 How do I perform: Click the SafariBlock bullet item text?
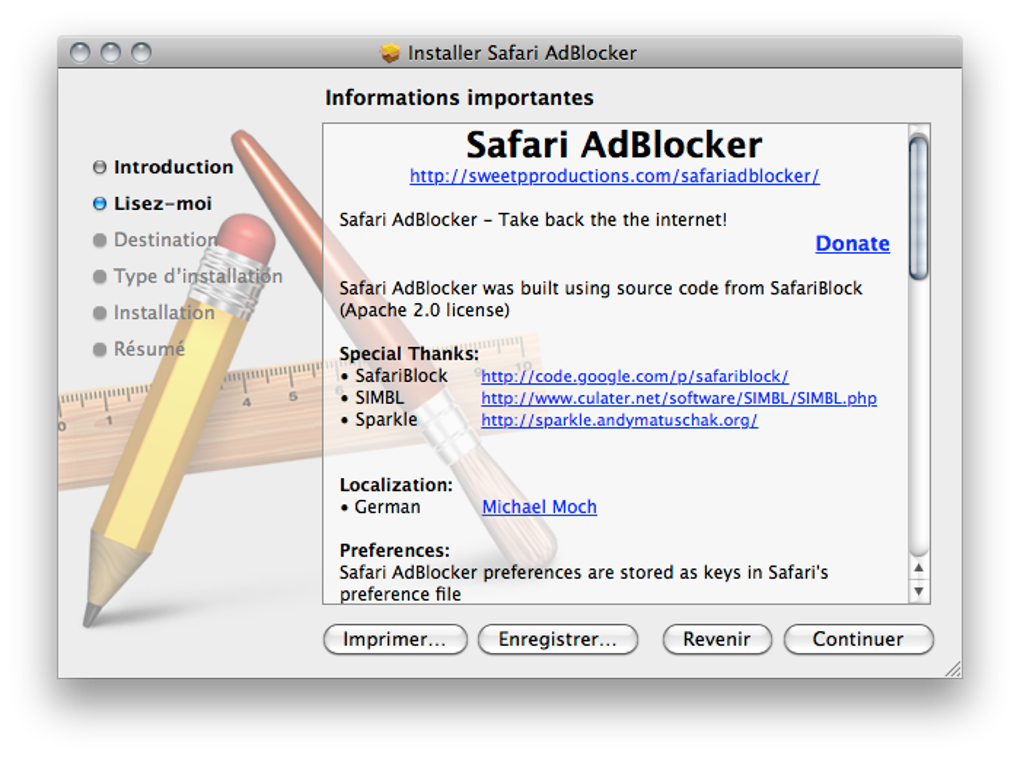(401, 376)
